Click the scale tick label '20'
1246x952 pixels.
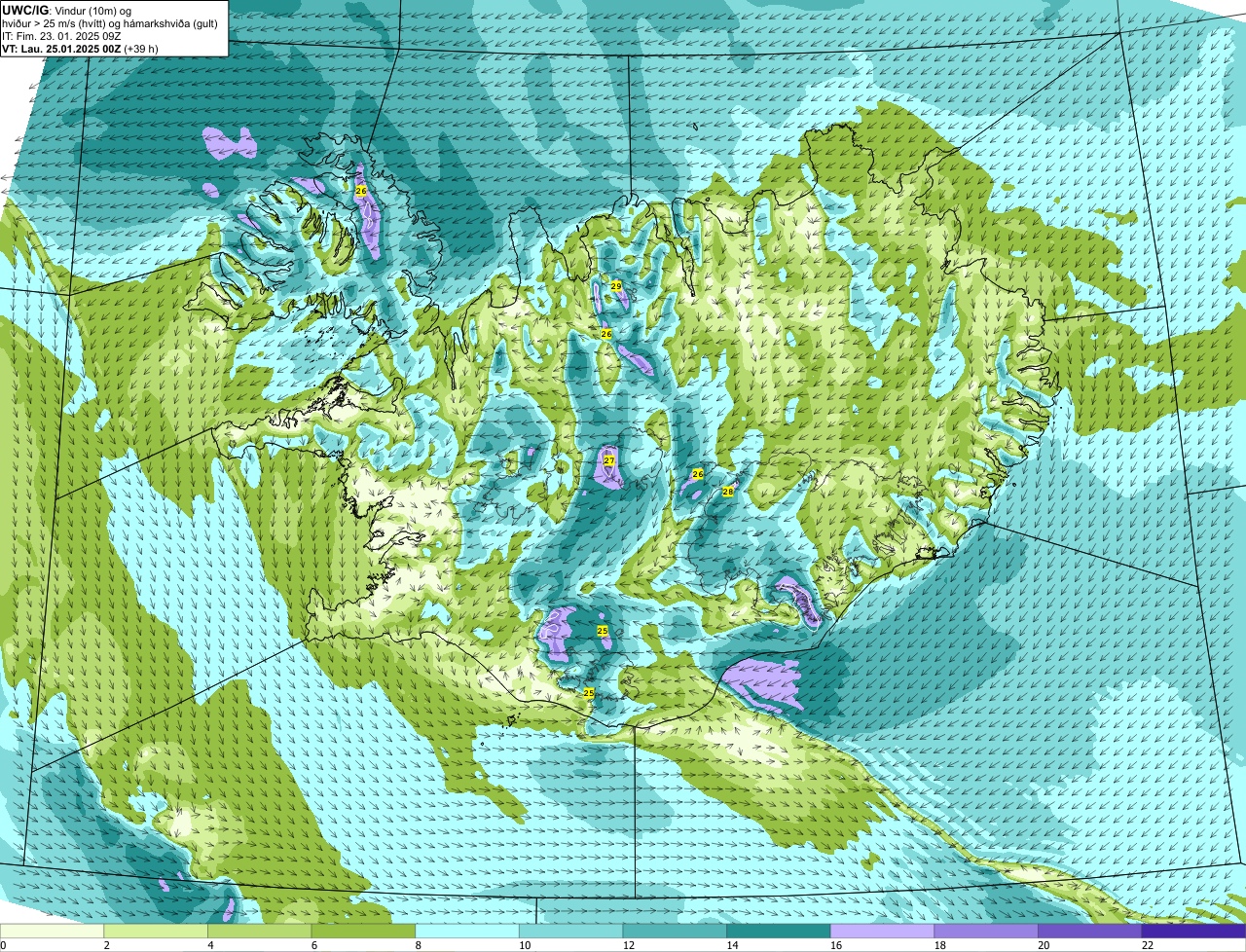click(x=1044, y=945)
